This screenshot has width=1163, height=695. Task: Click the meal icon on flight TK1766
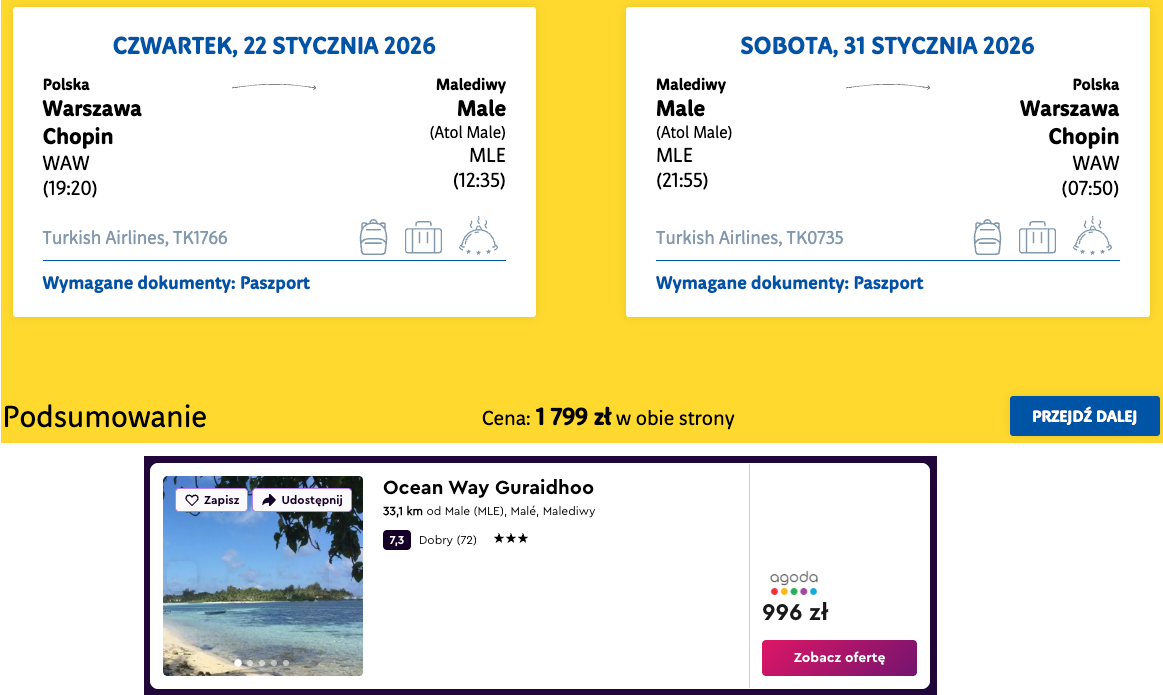(478, 236)
